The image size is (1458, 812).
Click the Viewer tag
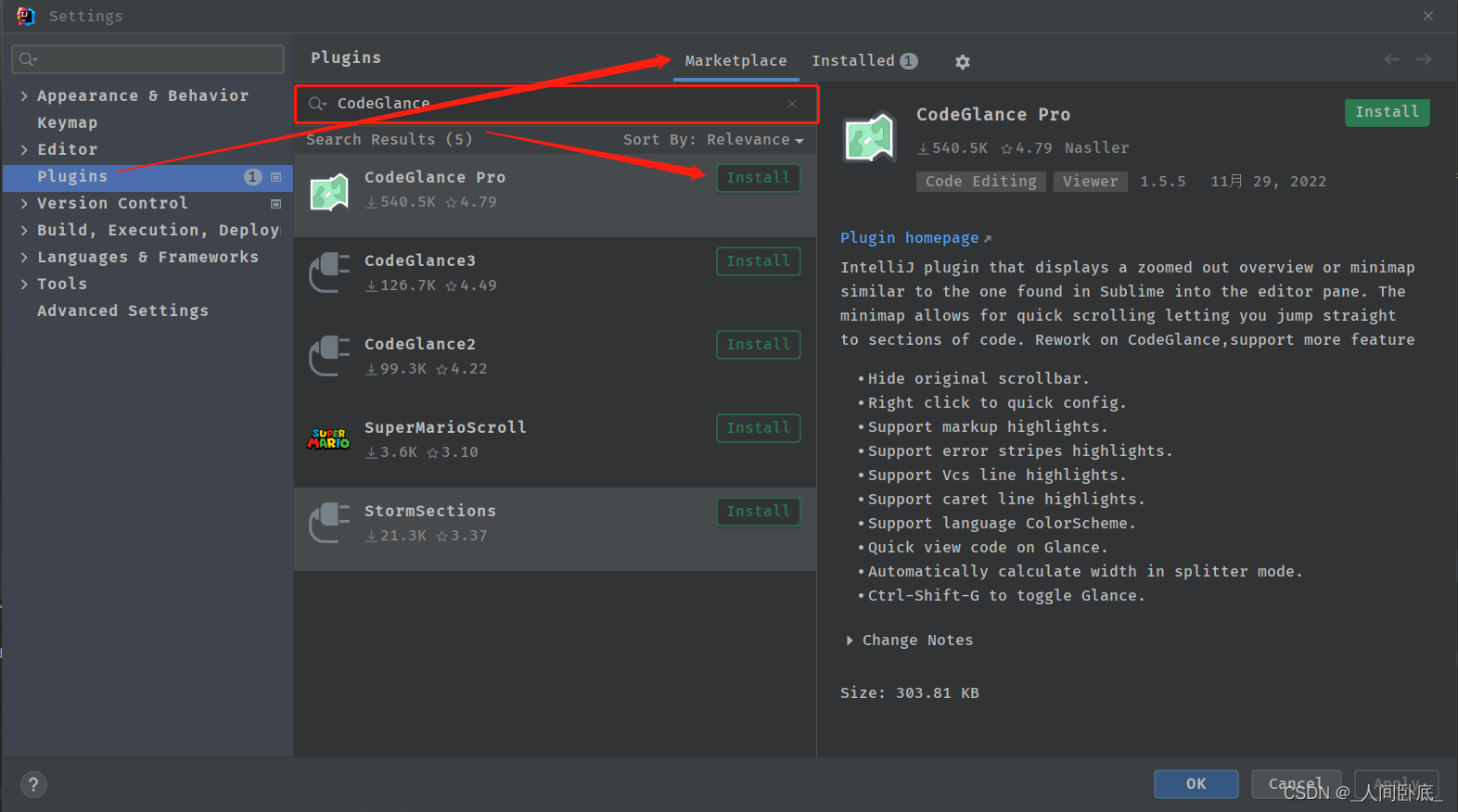click(x=1090, y=182)
